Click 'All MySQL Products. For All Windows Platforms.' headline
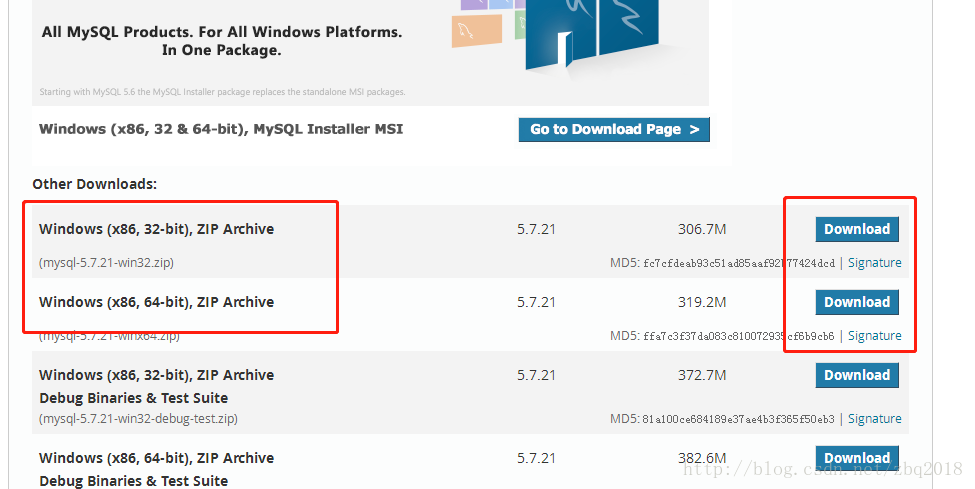 [x=222, y=32]
